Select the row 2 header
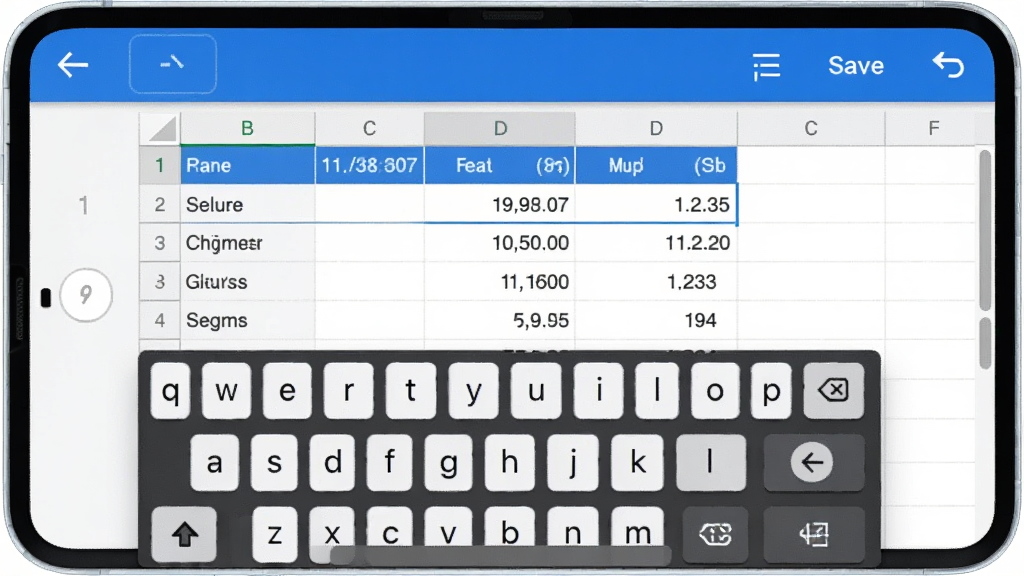This screenshot has width=1024, height=576. click(159, 204)
